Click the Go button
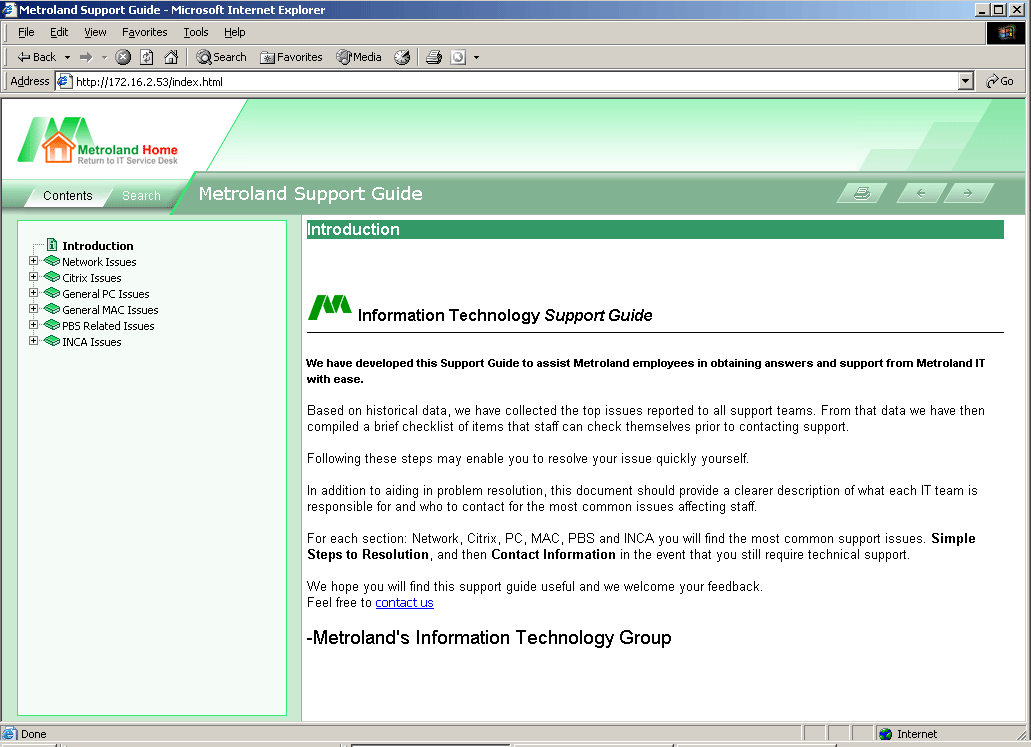 [1000, 82]
